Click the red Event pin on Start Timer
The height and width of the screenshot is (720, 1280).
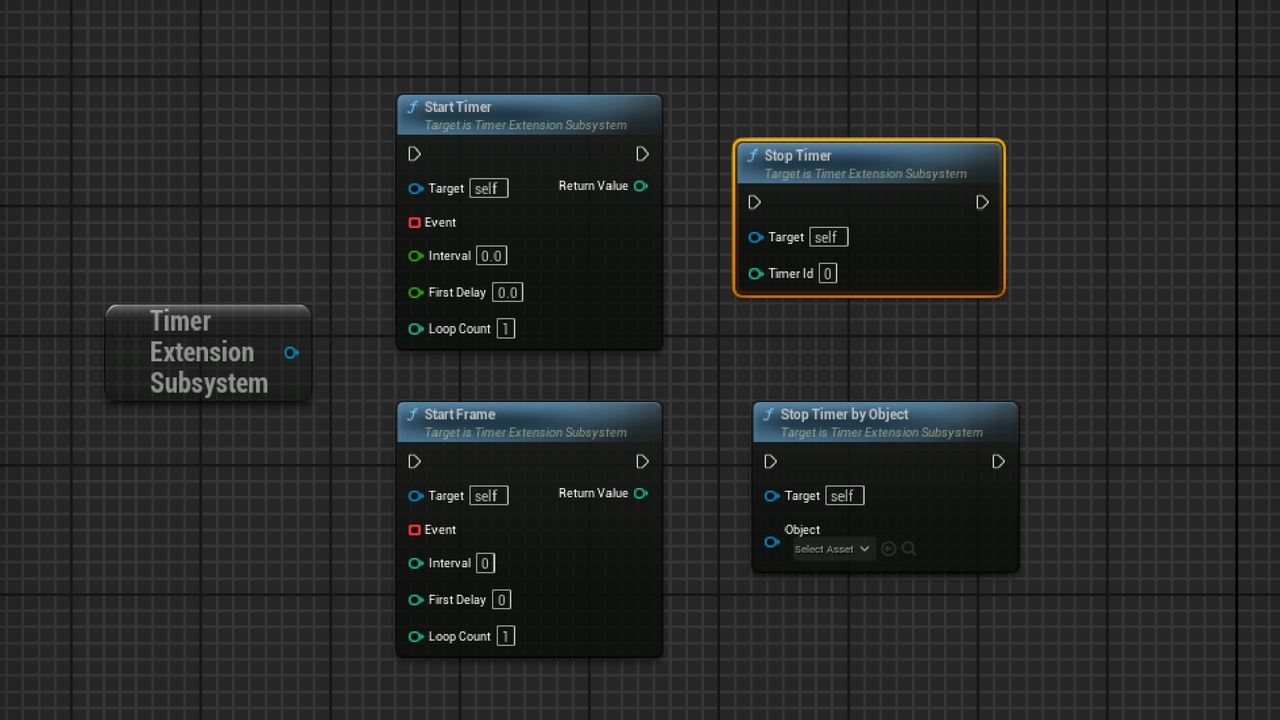(414, 223)
